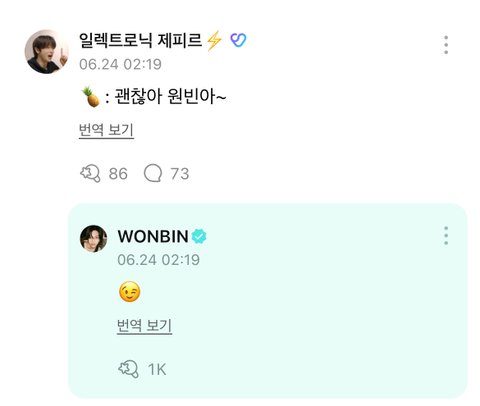
Task: Click the pineapple emoji in the post
Action: pyautogui.click(x=91, y=97)
